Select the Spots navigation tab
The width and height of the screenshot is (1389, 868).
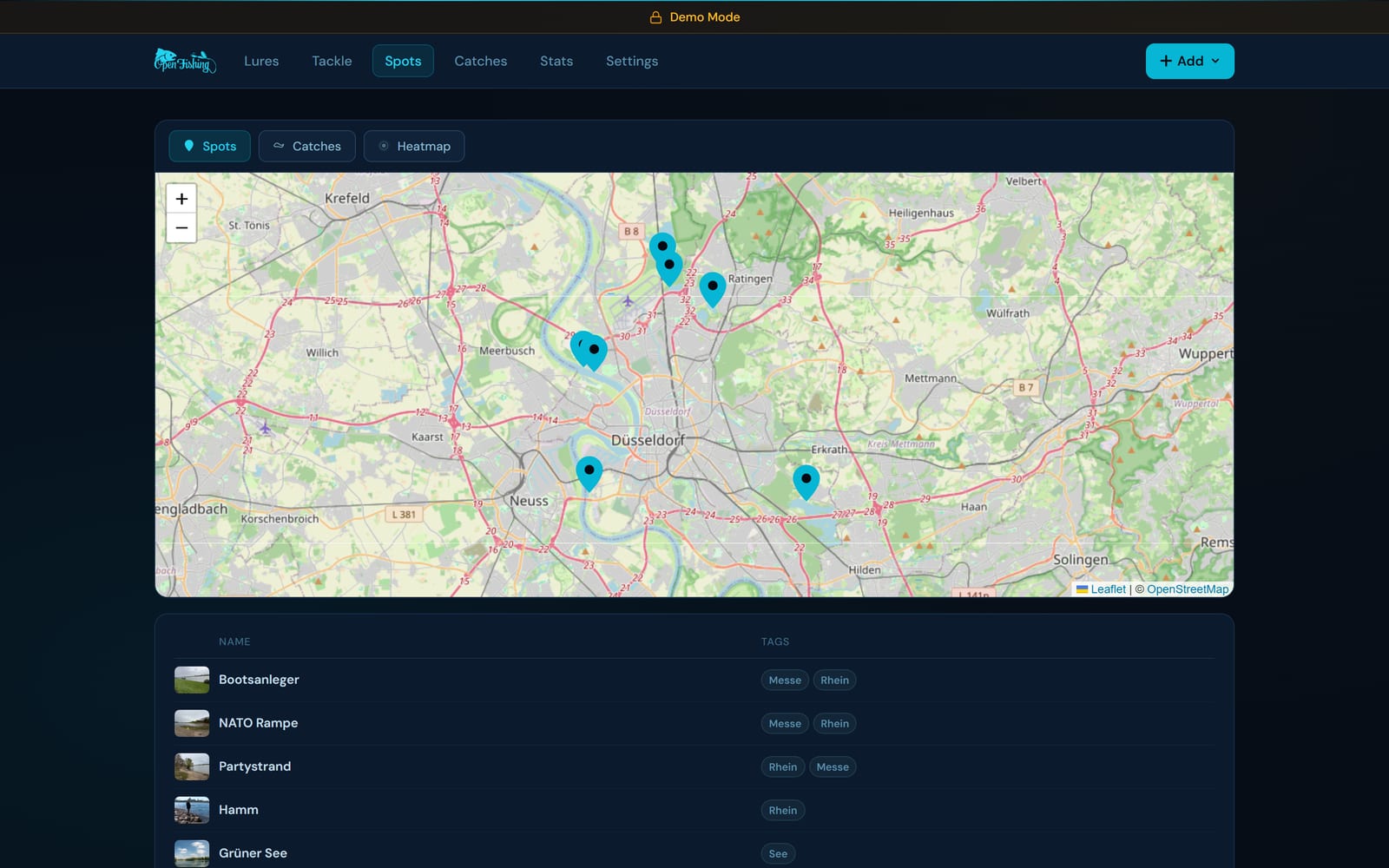click(403, 61)
